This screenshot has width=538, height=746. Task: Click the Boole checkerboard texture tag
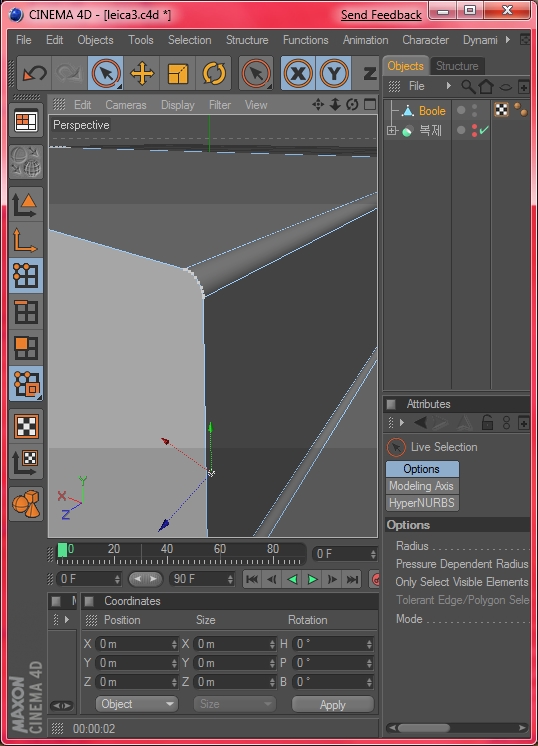tap(501, 110)
